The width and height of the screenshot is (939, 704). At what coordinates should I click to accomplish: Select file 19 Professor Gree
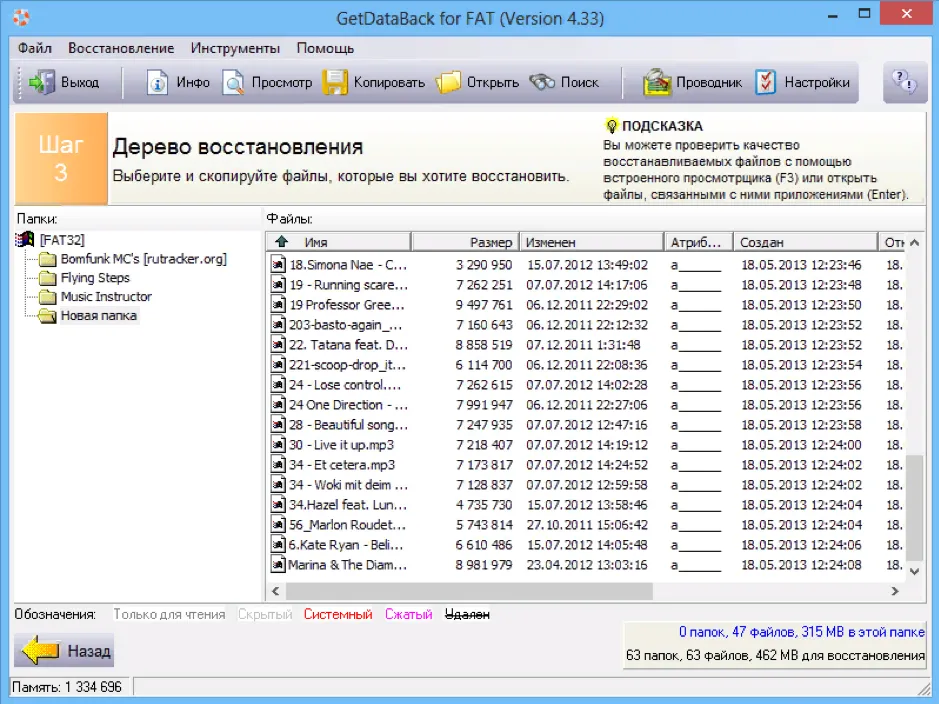pyautogui.click(x=347, y=305)
